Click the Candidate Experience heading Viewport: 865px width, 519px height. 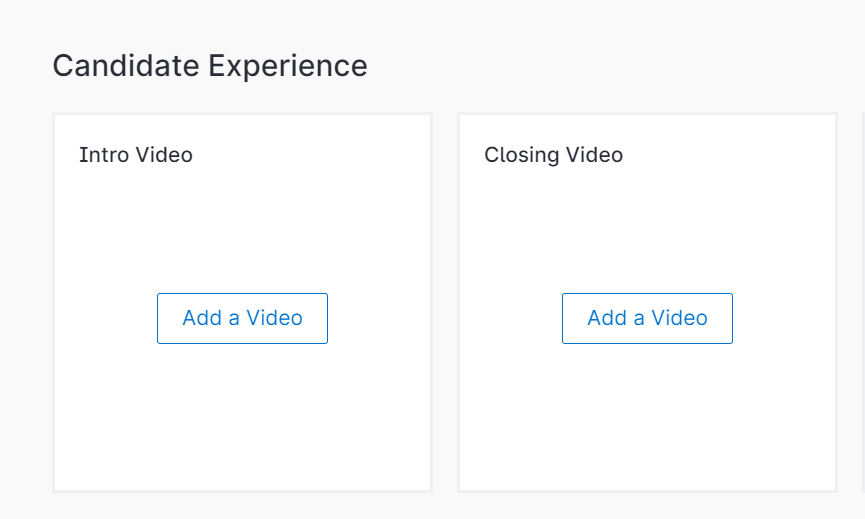point(210,66)
